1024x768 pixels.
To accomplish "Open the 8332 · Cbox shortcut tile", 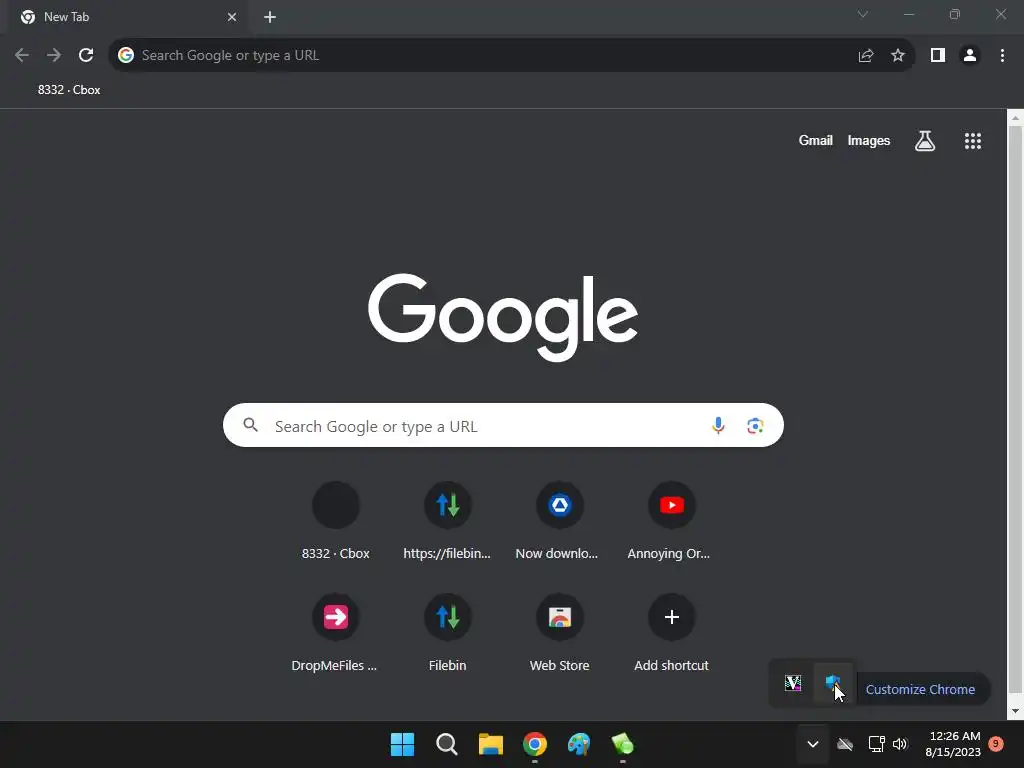I will tap(336, 522).
